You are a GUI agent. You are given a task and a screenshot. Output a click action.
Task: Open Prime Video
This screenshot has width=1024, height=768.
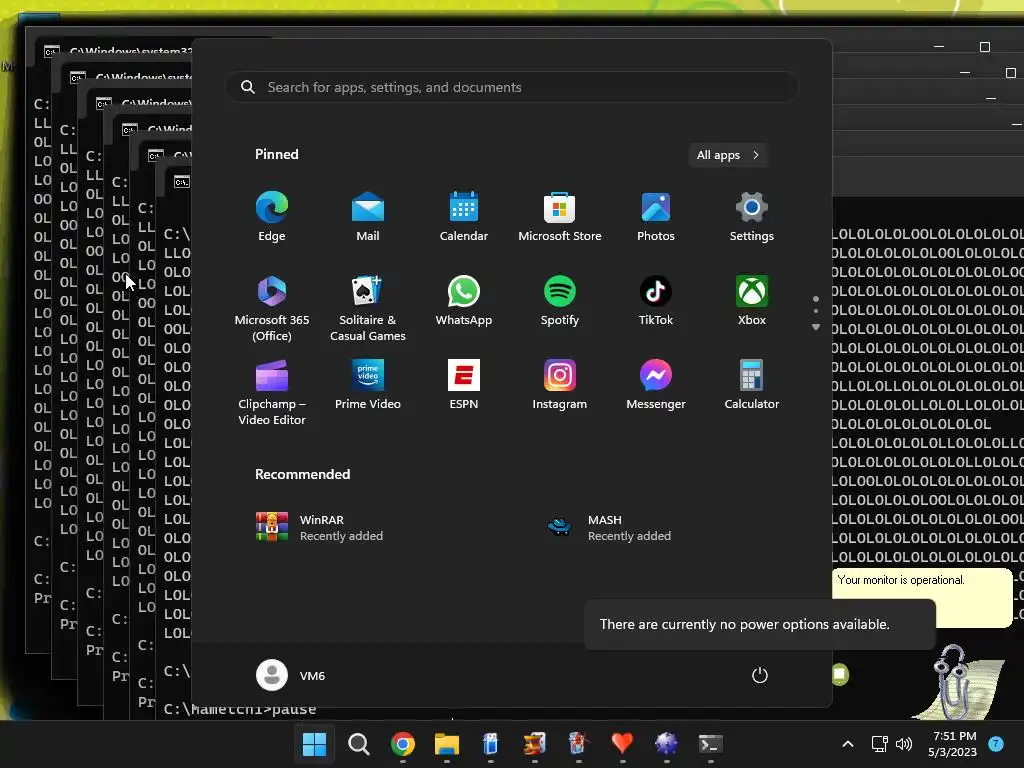368,384
